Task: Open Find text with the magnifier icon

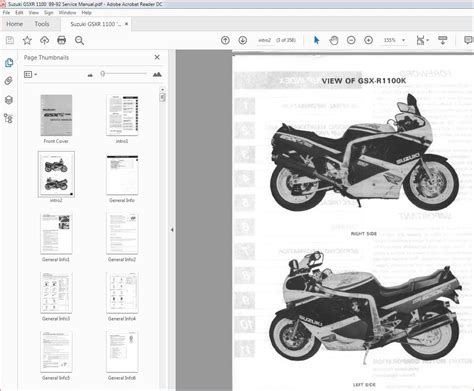Action: point(79,40)
